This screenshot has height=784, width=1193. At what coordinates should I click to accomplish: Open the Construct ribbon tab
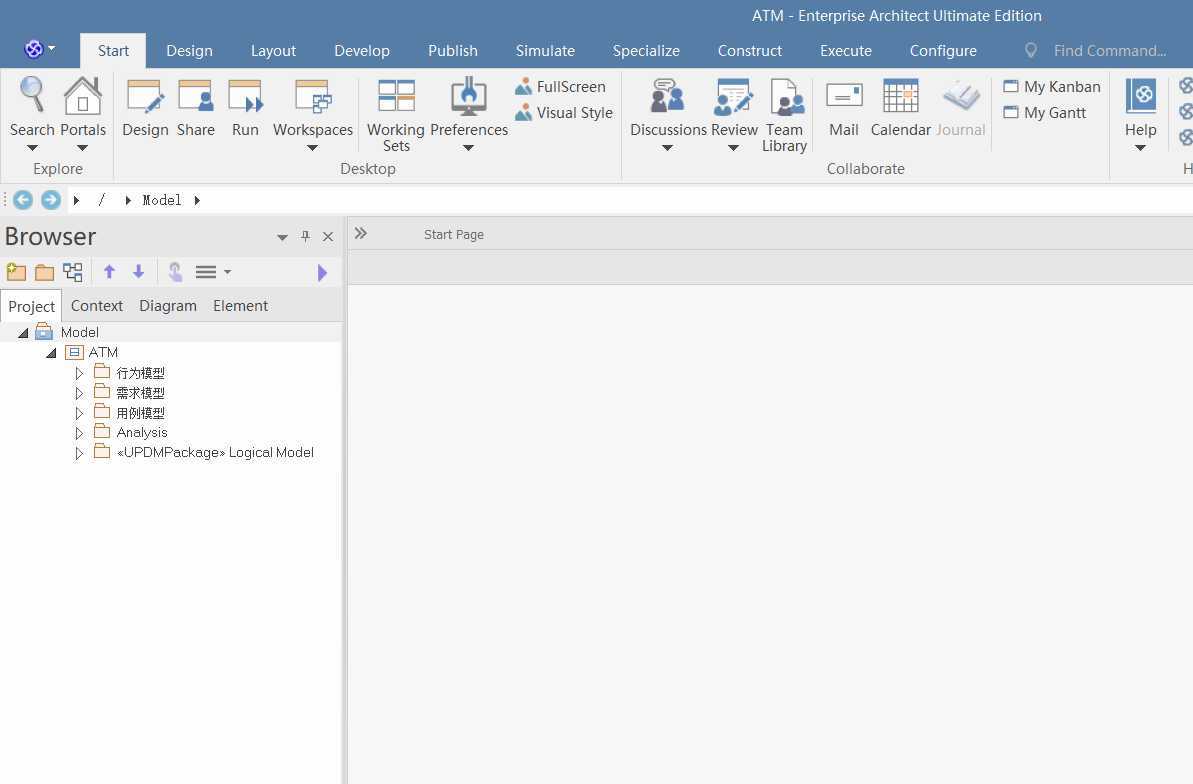[x=749, y=51]
